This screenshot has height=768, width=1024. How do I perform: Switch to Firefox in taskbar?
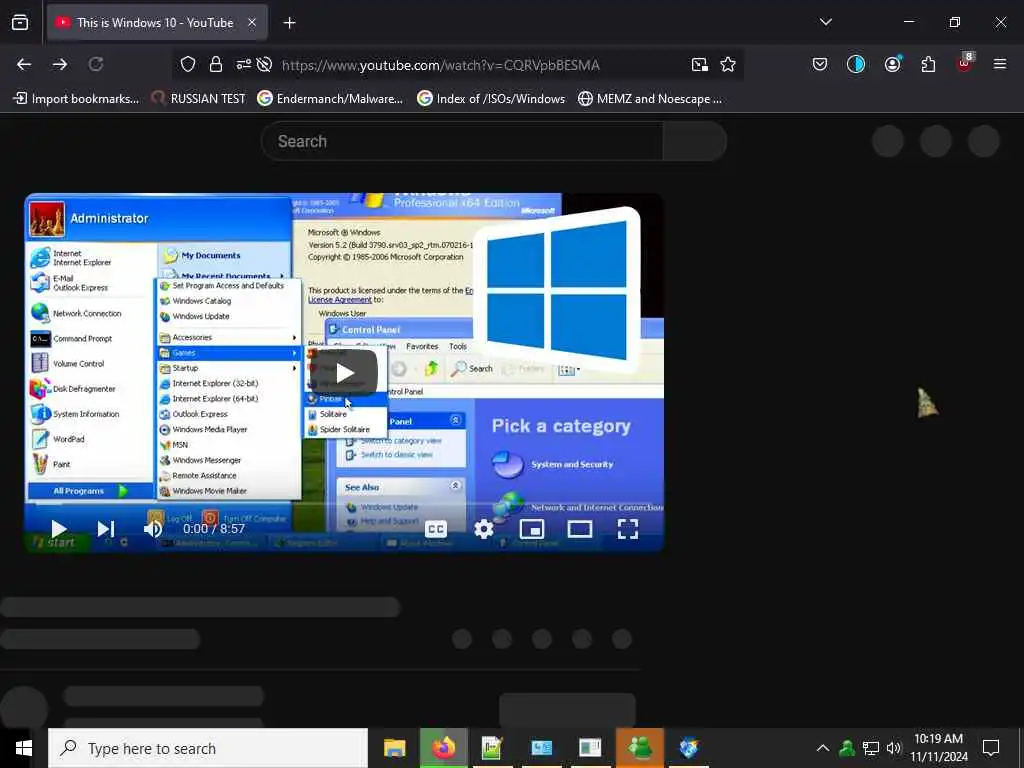coord(443,748)
